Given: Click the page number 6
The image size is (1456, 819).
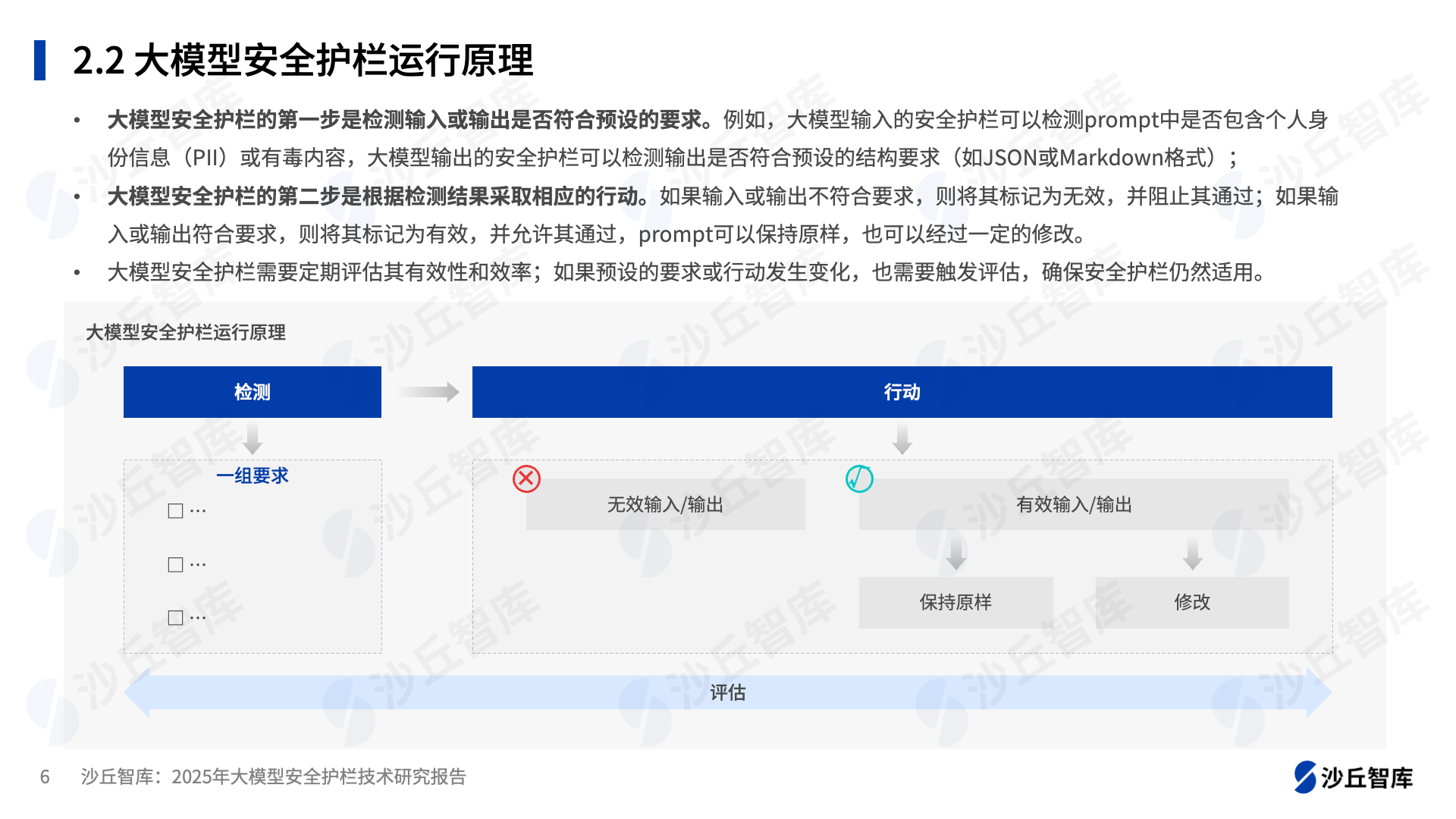Looking at the screenshot, I should coord(45,777).
